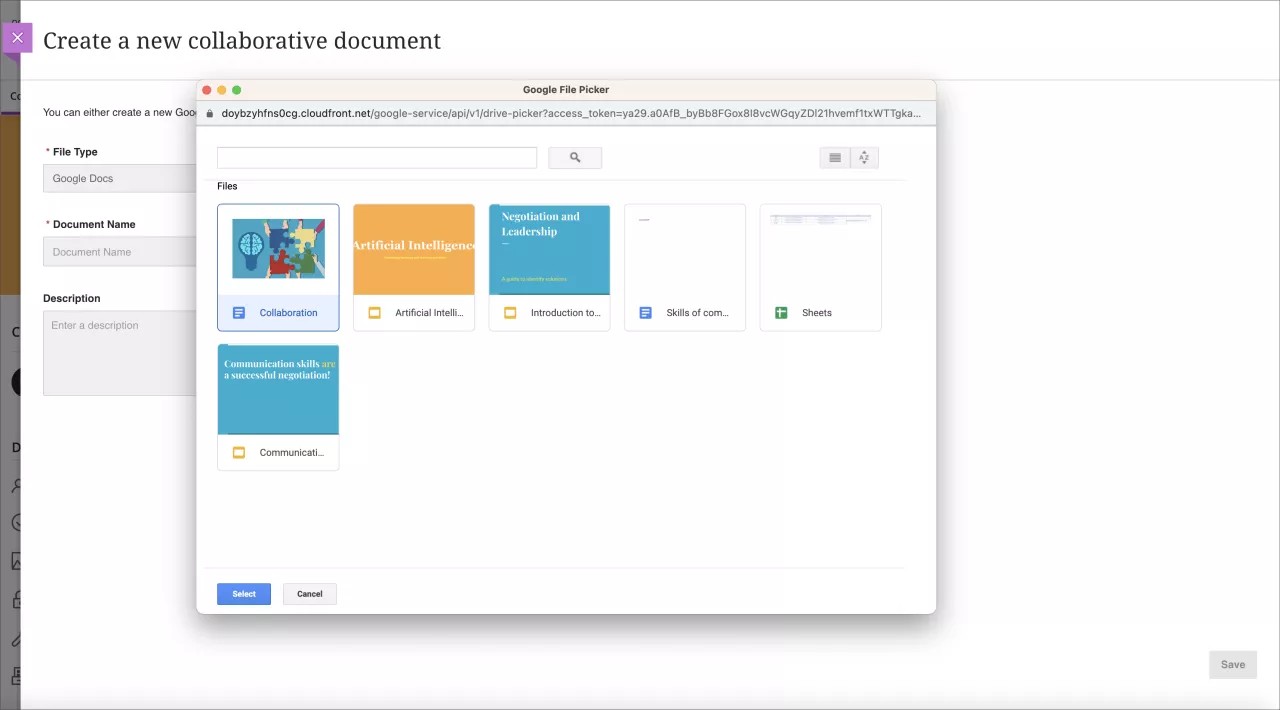Screen dimensions: 1280x710
Task: Open the File Type dropdown showing Google Docs
Action: point(119,178)
